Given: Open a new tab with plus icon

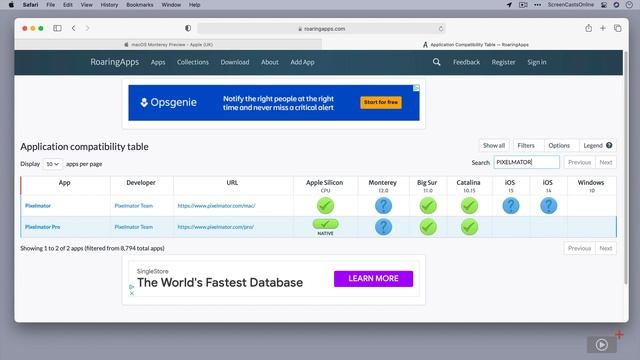Looking at the screenshot, I should pyautogui.click(x=602, y=28).
